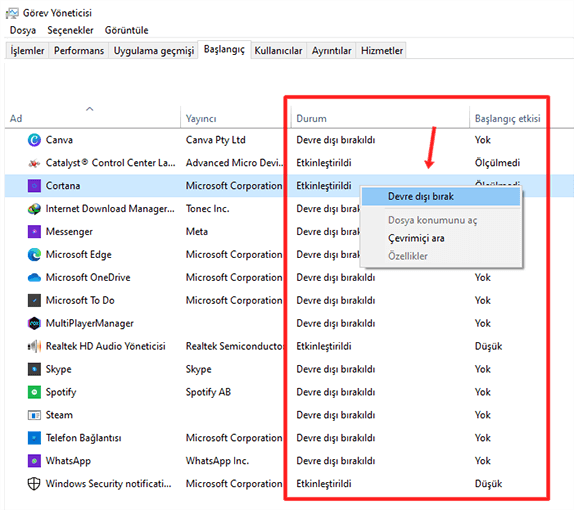Select the Steam row name
Image resolution: width=574 pixels, height=510 pixels.
pyautogui.click(x=59, y=415)
